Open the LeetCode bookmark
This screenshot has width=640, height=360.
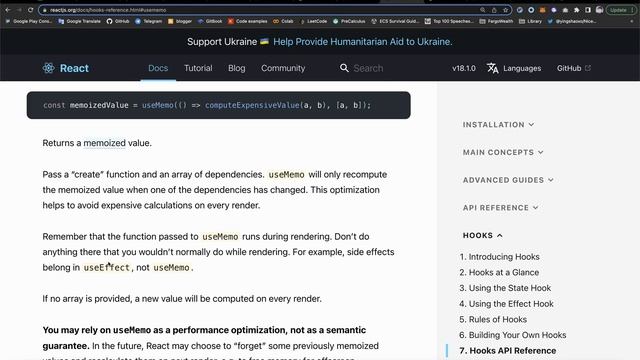(313, 21)
